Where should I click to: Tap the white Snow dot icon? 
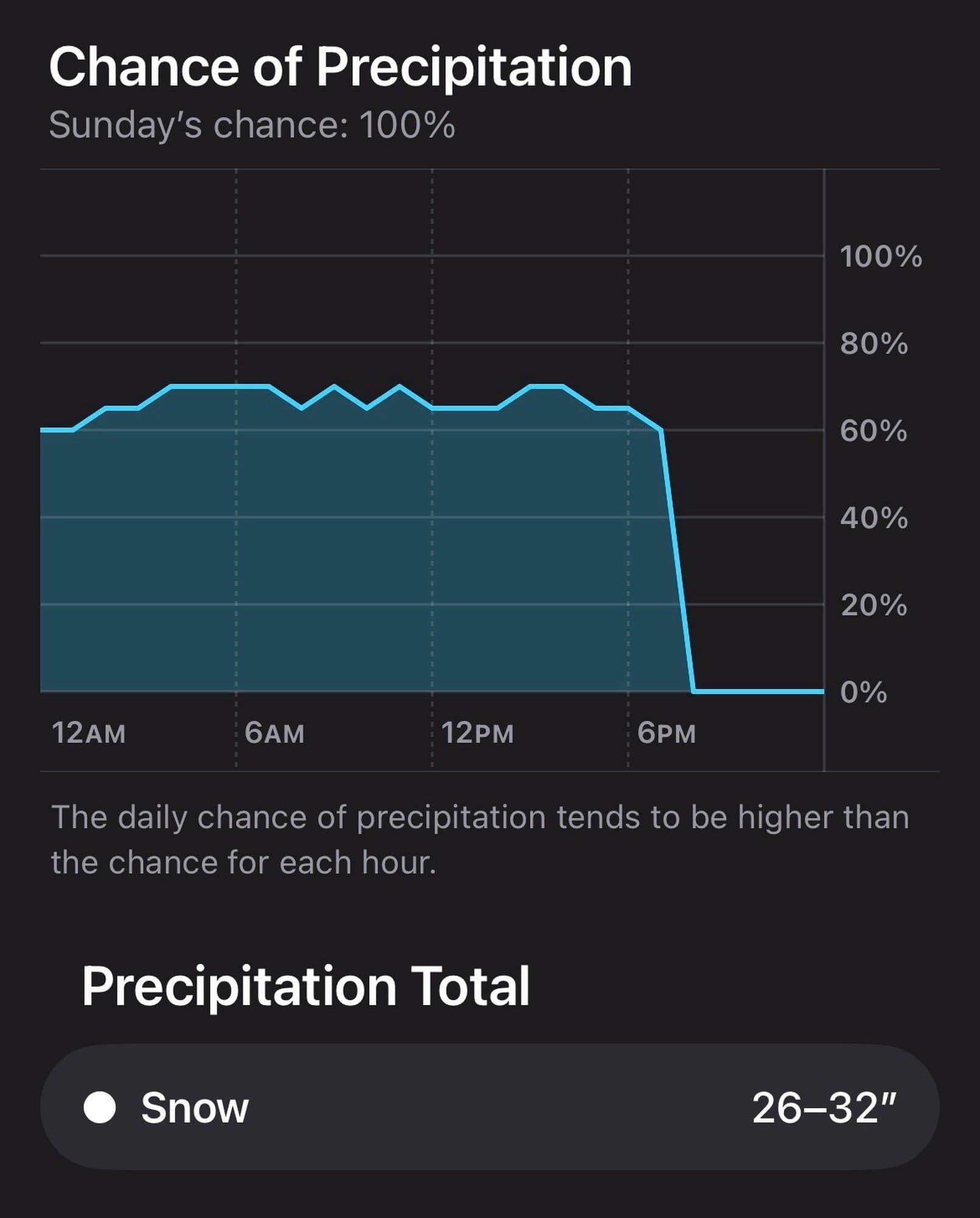[100, 1107]
